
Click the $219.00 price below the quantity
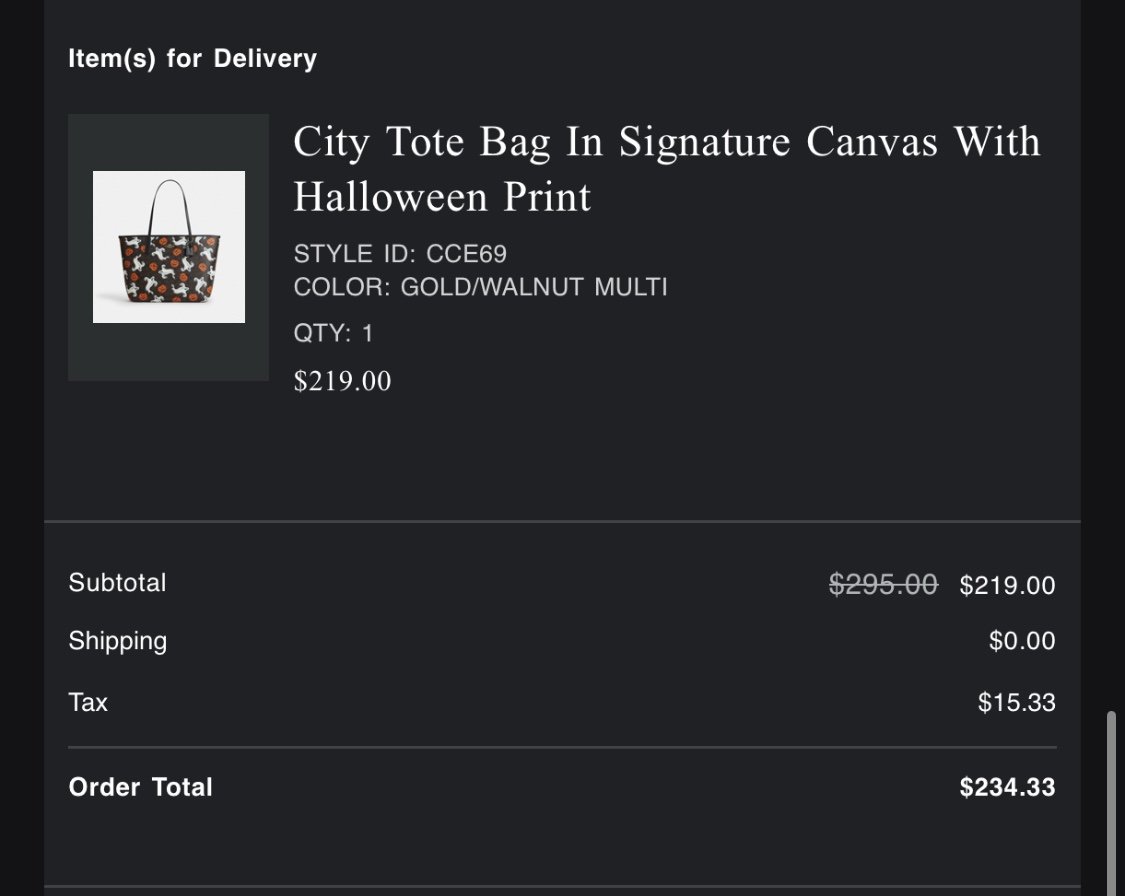pos(342,381)
